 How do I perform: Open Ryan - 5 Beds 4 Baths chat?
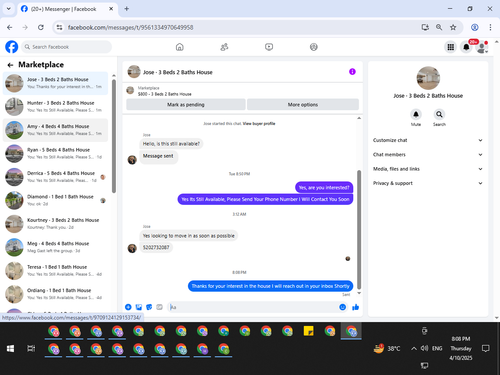tap(56, 153)
